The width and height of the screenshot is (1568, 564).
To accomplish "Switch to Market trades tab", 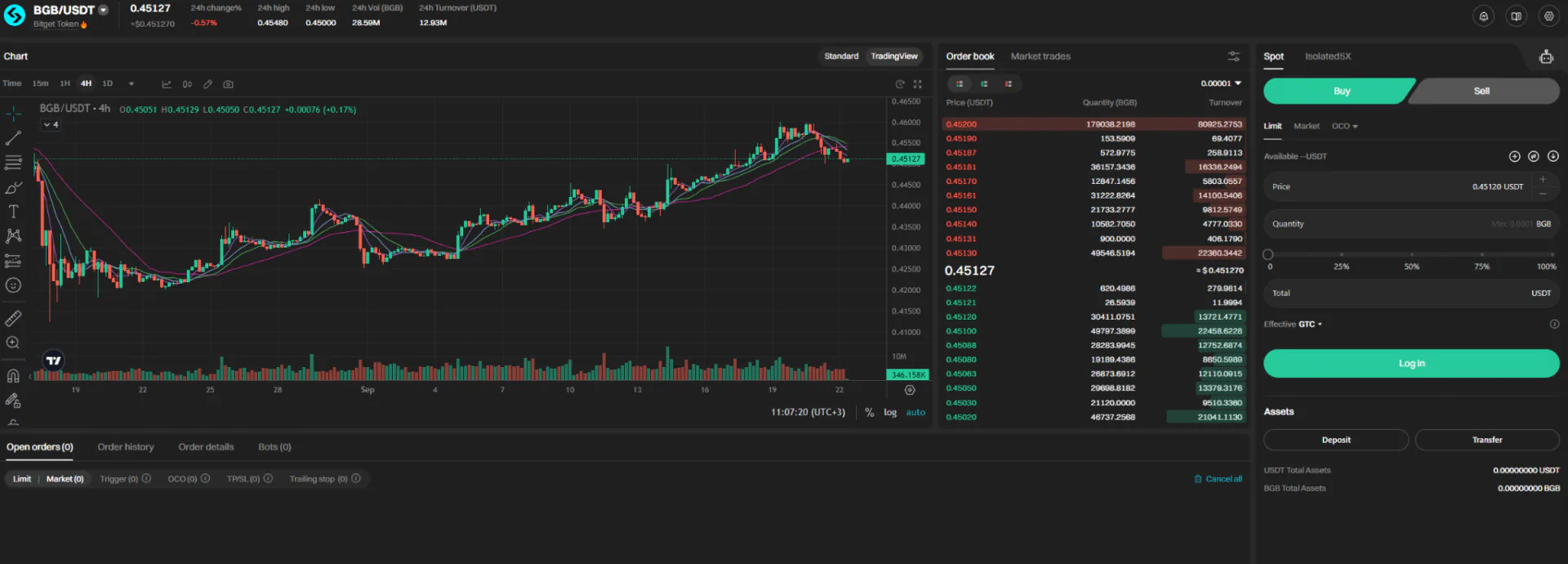I will click(1040, 56).
